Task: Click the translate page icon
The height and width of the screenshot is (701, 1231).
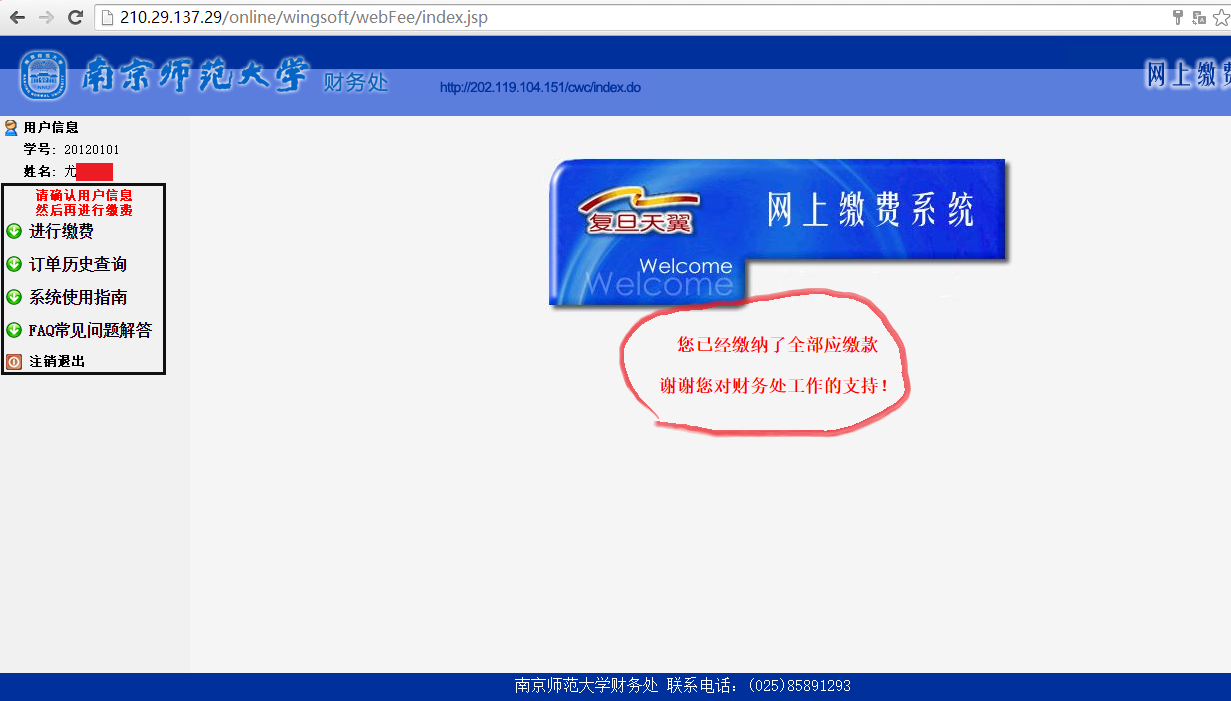Action: click(1198, 18)
